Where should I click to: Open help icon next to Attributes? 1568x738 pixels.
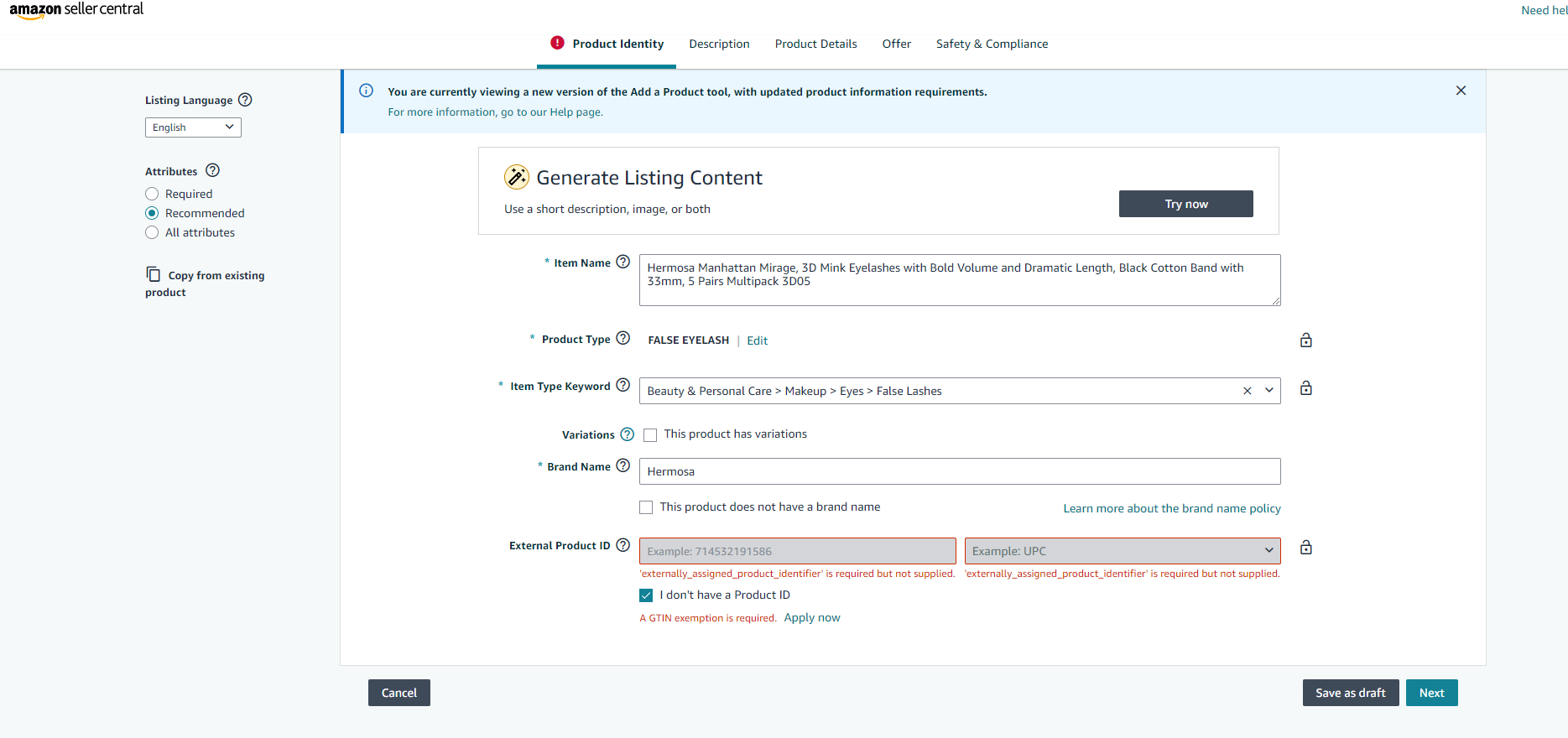pyautogui.click(x=213, y=170)
